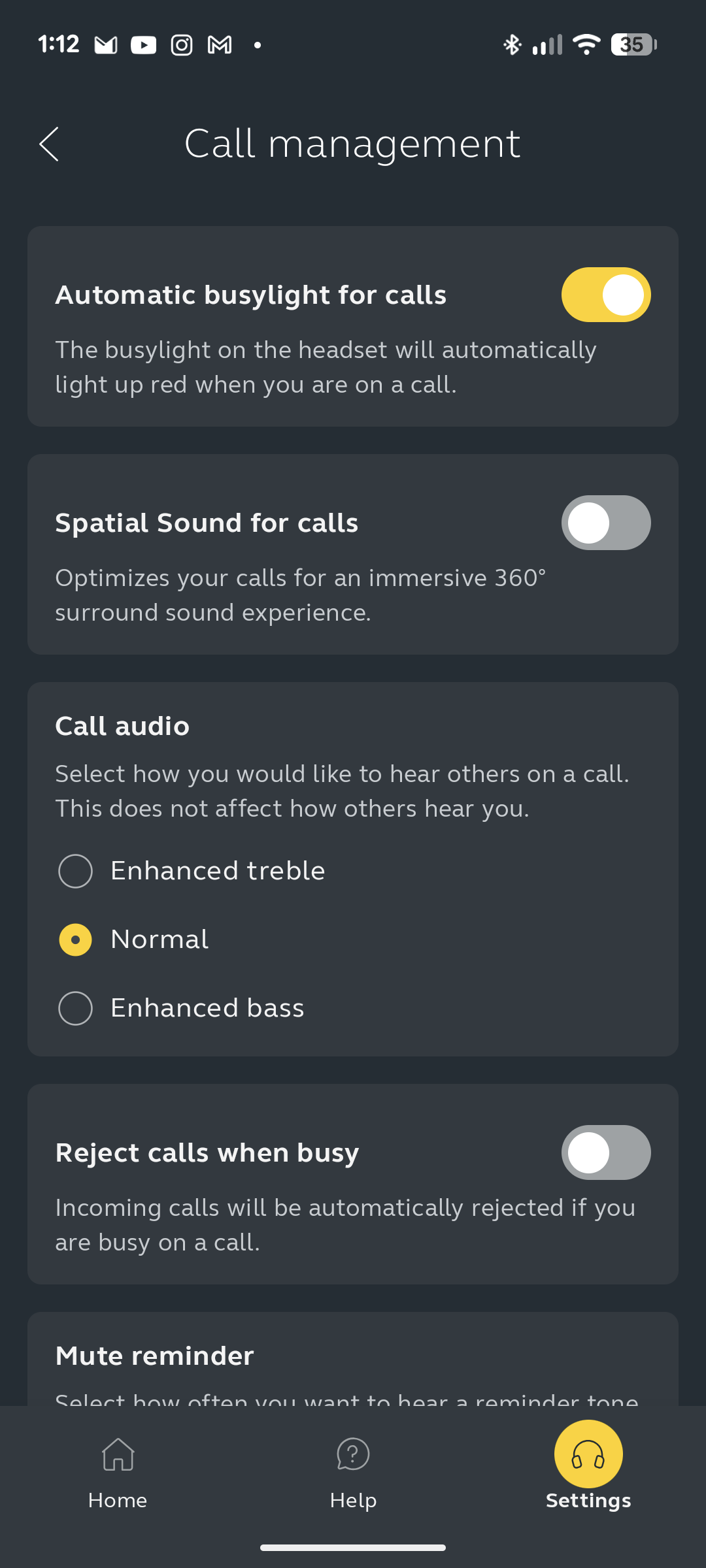Tap the battery indicator icon

pyautogui.click(x=633, y=44)
